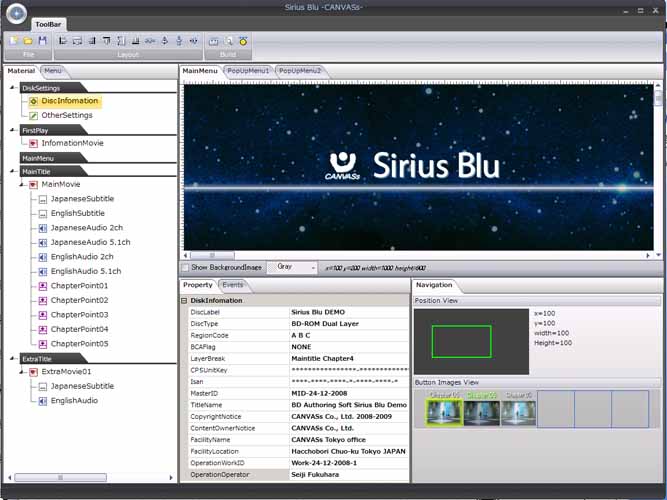667x500 pixels.
Task: Select ChapterPoint03 in the tree
Action: point(80,315)
